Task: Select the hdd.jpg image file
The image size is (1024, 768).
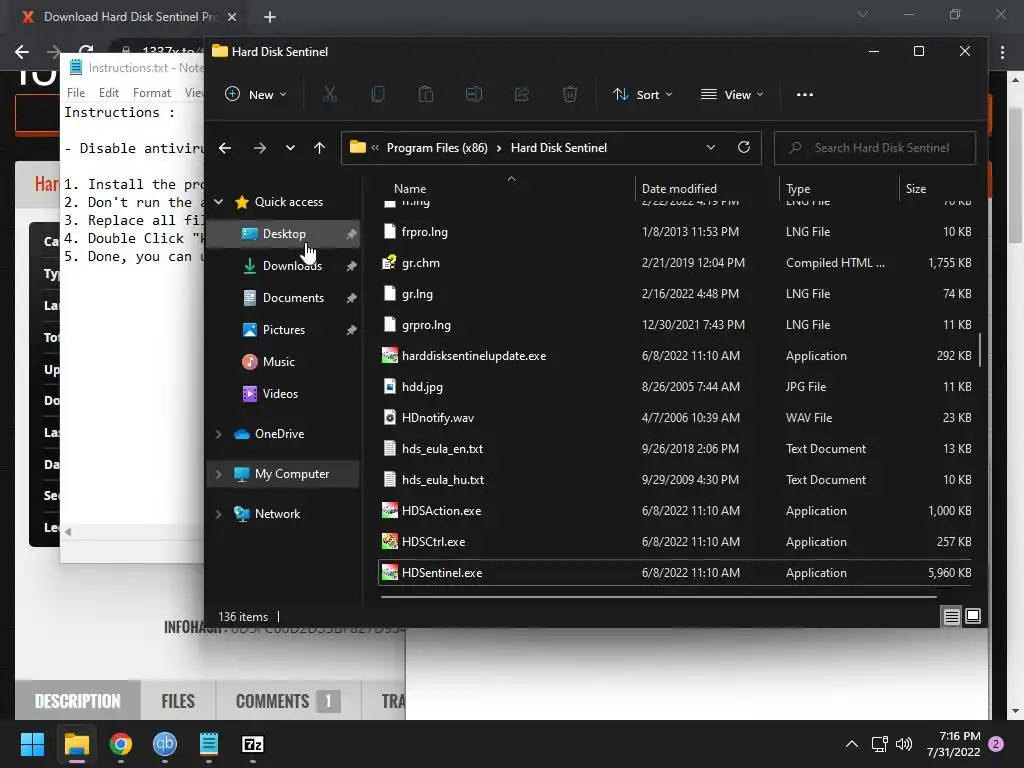Action: (x=675, y=387)
